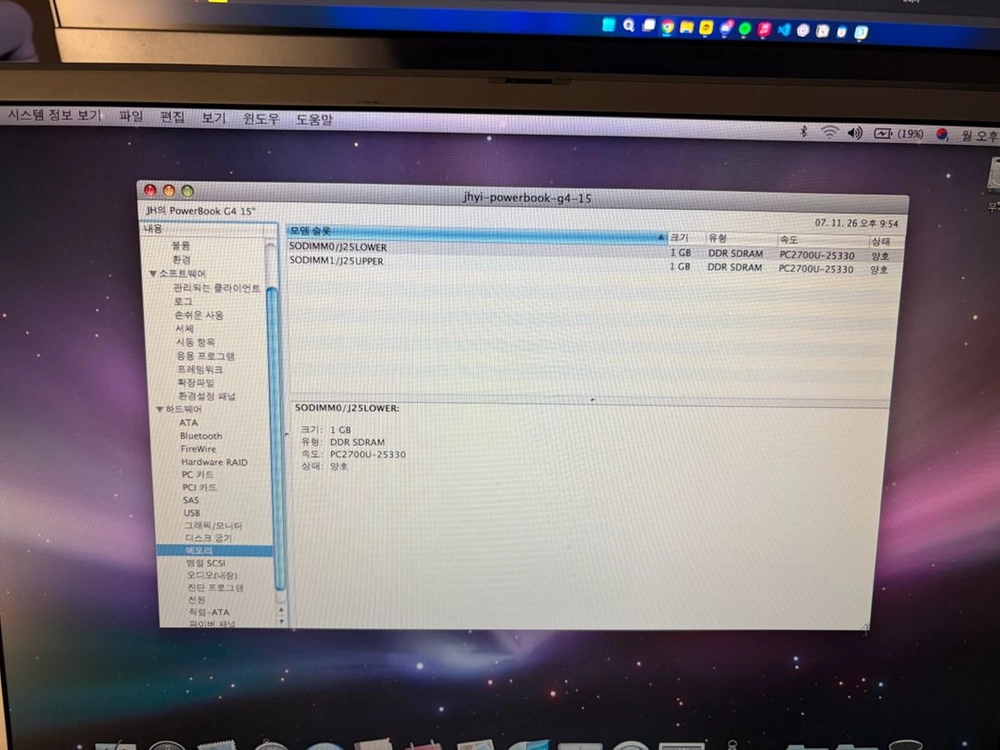Select the SODIMM1/J25UPPER memory row
This screenshot has height=750, width=1000.
[x=593, y=264]
